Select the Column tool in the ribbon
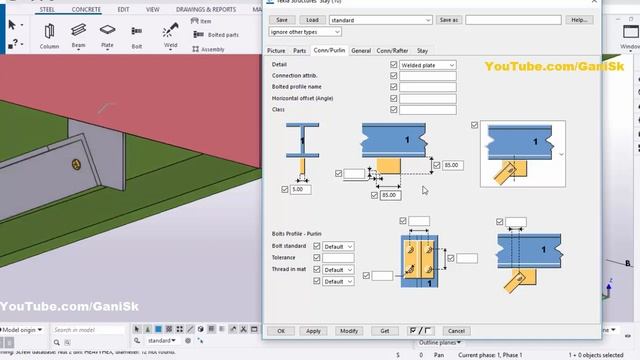Viewport: 640px width, 360px height. 49,36
